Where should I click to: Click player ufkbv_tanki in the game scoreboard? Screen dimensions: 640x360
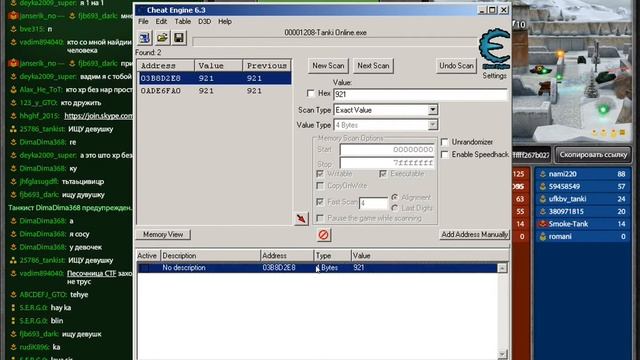582,199
